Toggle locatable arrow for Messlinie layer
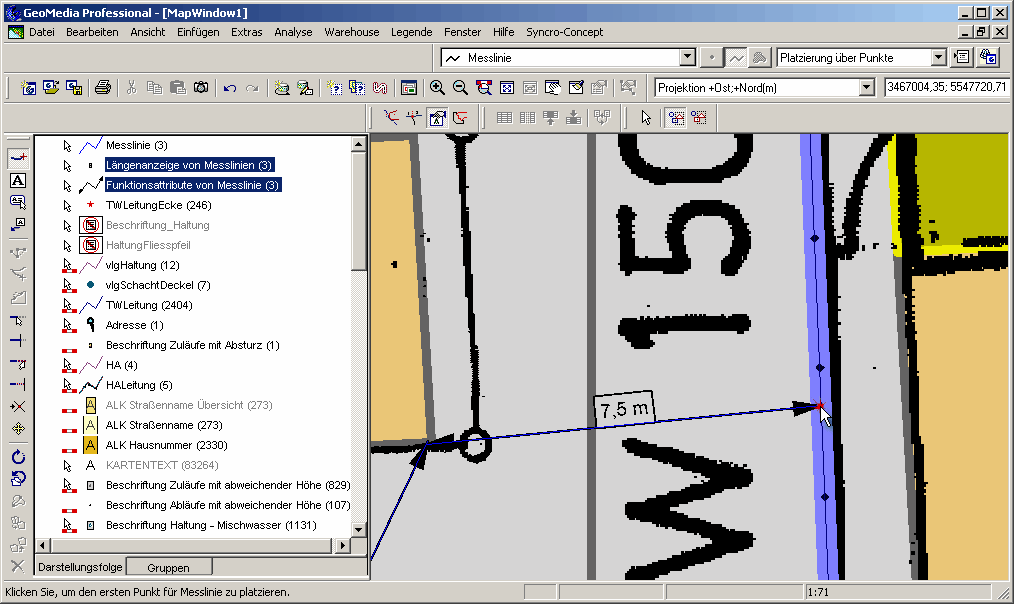This screenshot has width=1014, height=604. click(68, 145)
